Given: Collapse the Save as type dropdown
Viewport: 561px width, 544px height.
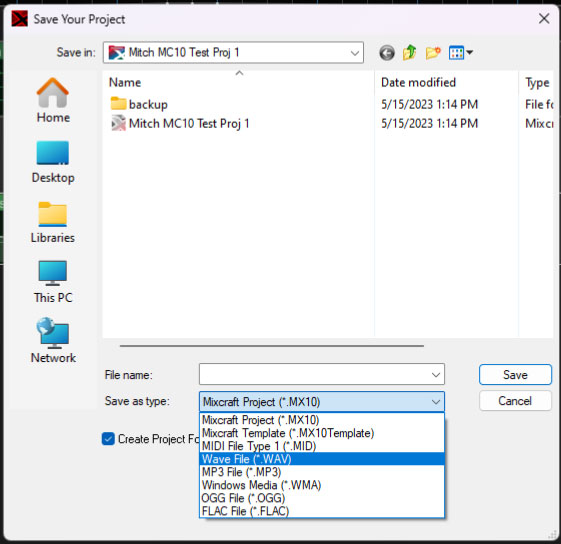Looking at the screenshot, I should coord(435,402).
